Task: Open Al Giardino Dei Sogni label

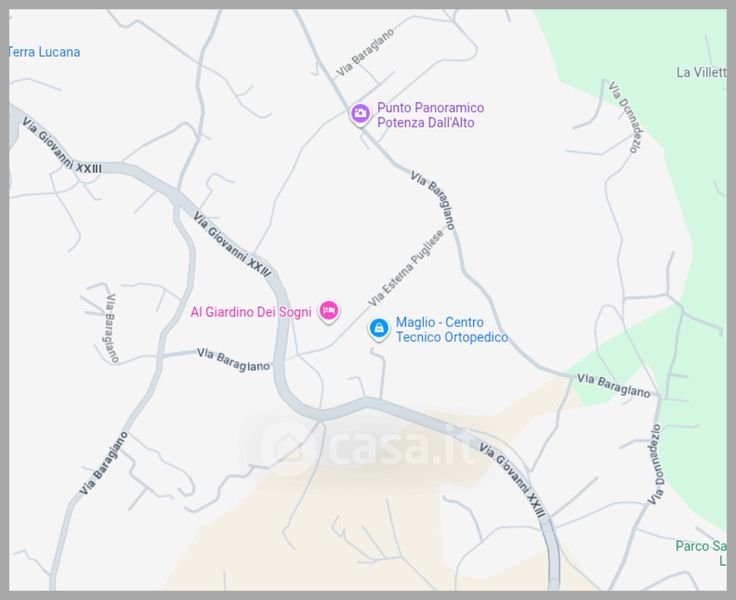Action: [251, 312]
